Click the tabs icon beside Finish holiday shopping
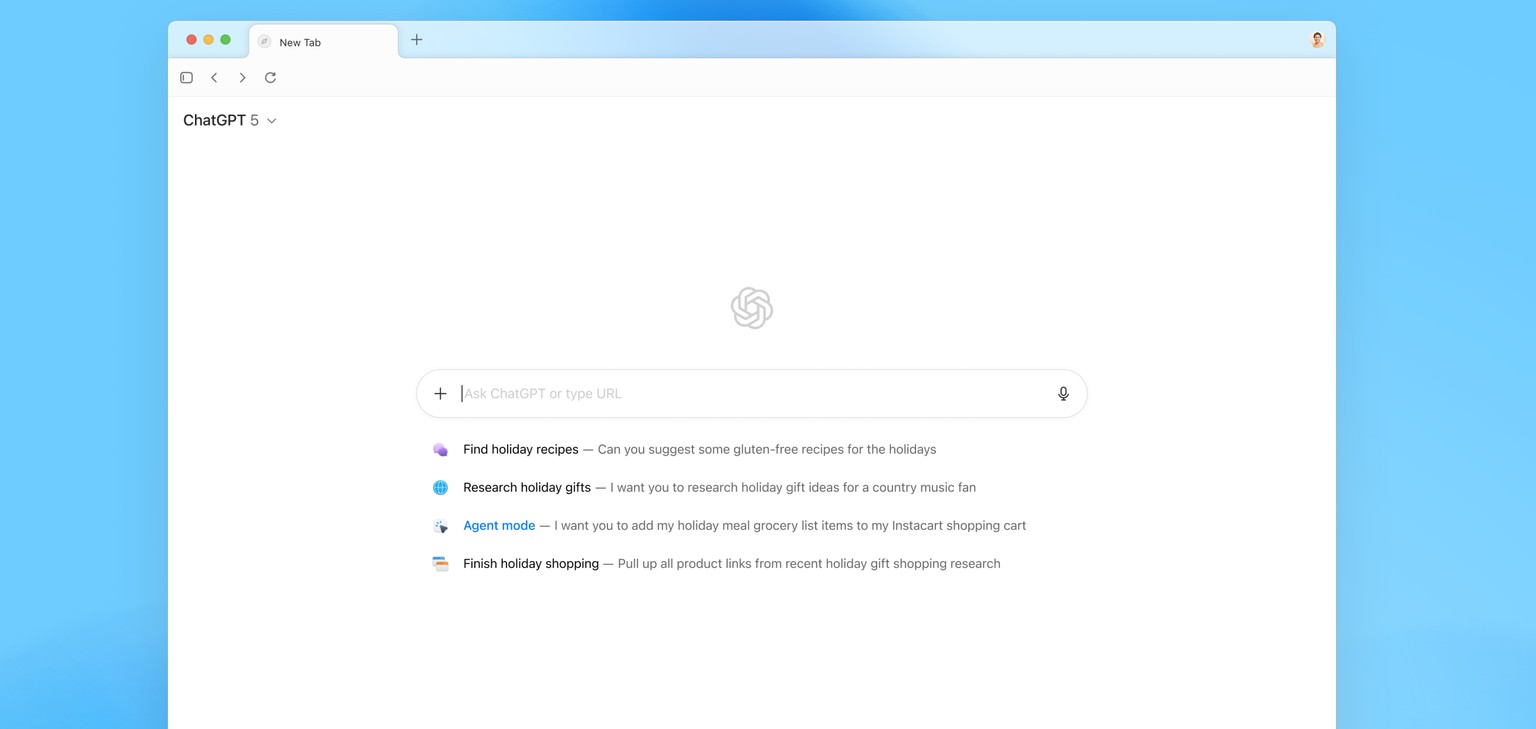Image resolution: width=1536 pixels, height=729 pixels. click(x=440, y=564)
